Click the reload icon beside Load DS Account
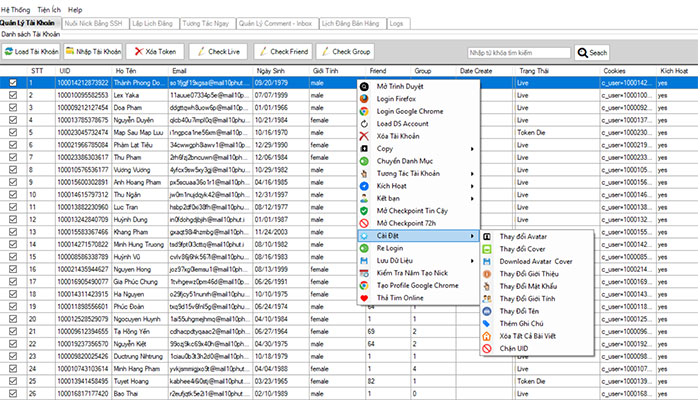Image resolution: width=700 pixels, height=400 pixels. coord(364,124)
